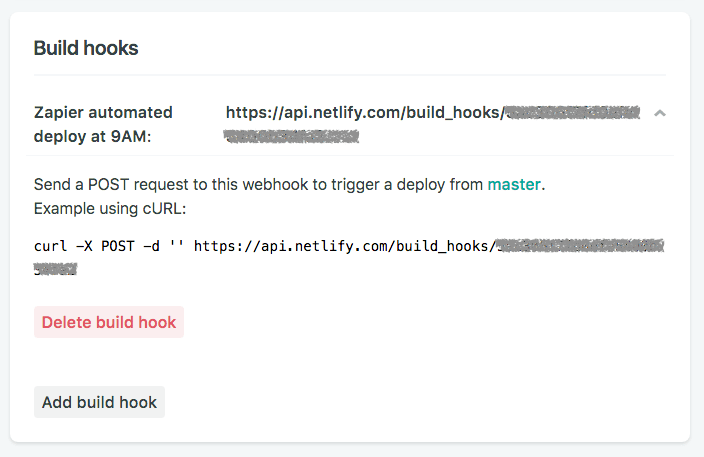
Task: Click the 'POST -d' flags in the command
Action: pos(130,246)
